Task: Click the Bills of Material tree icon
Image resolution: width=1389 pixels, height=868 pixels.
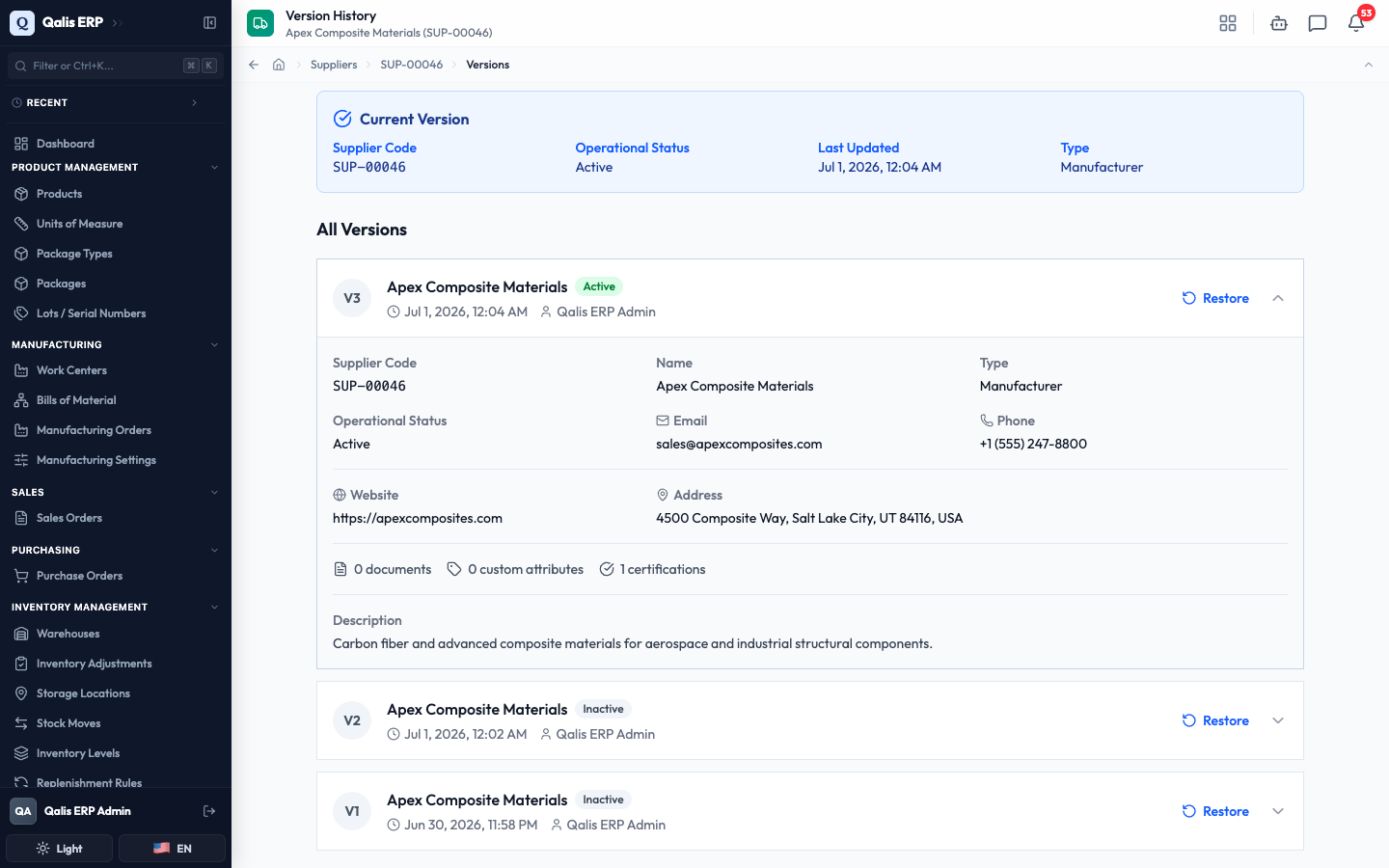Action: point(21,400)
